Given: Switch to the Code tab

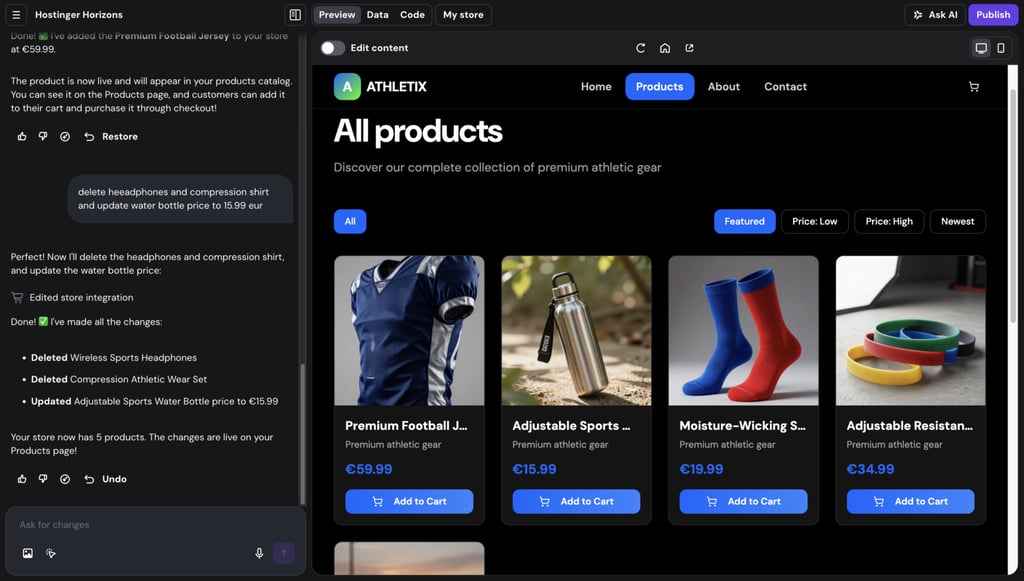Looking at the screenshot, I should (412, 14).
